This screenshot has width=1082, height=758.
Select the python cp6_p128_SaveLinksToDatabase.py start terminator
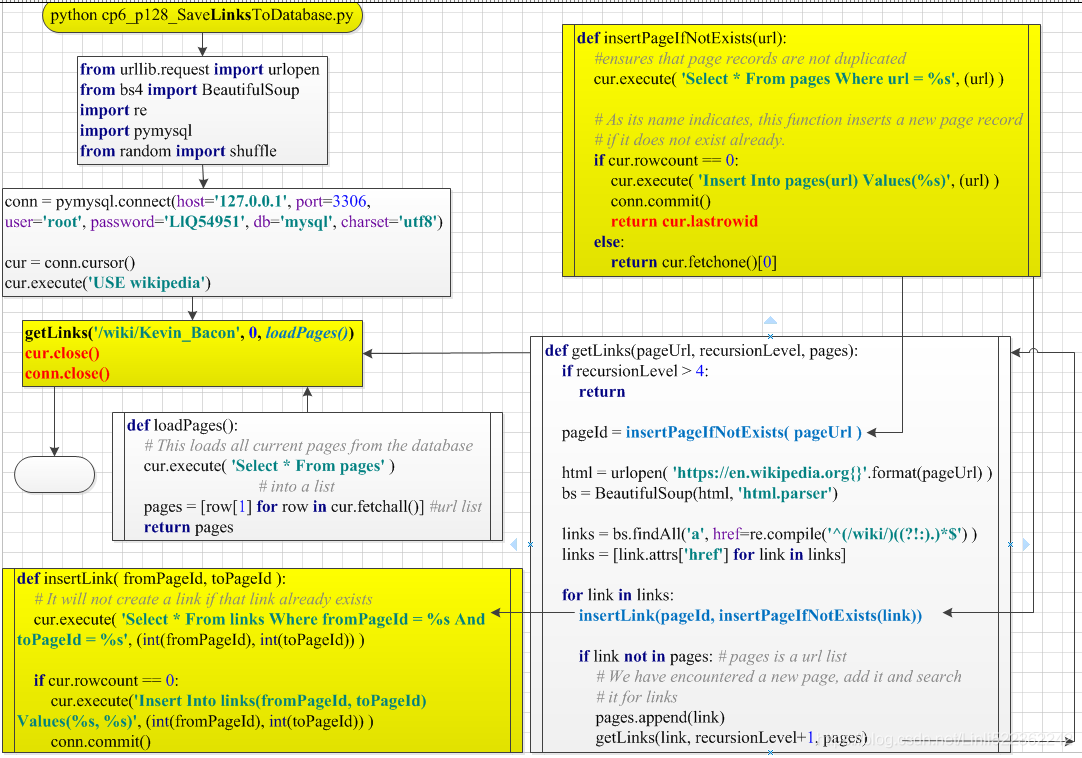click(x=202, y=16)
